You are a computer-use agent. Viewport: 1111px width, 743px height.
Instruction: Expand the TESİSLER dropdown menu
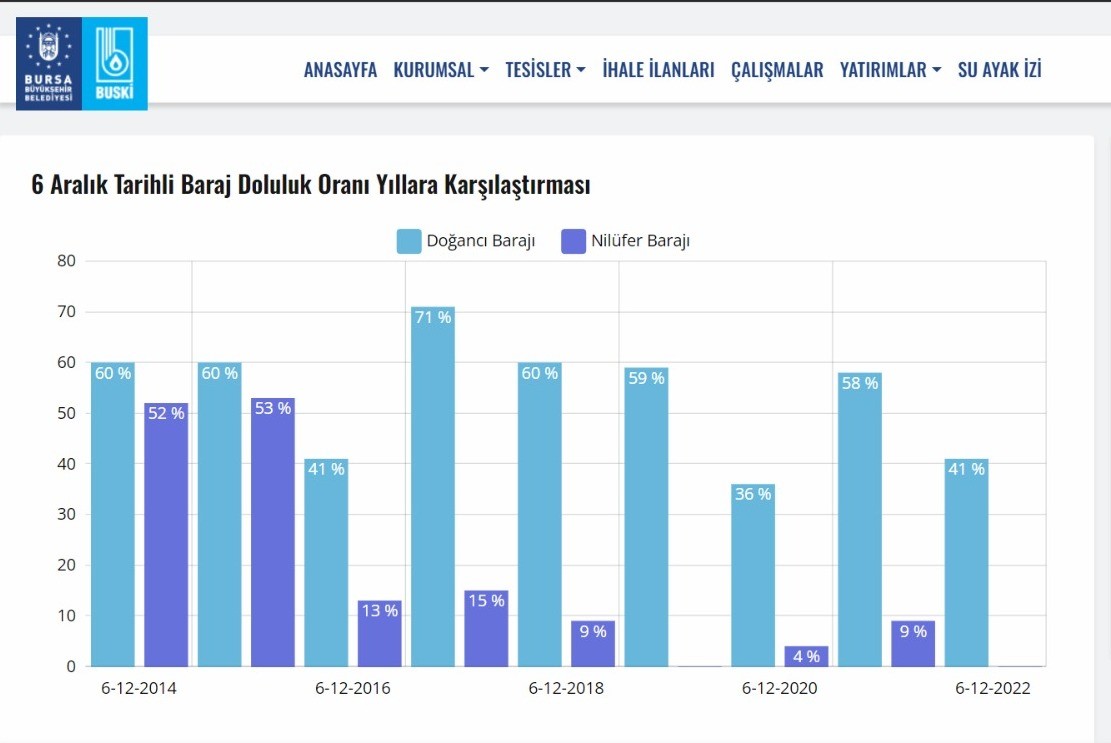point(545,70)
